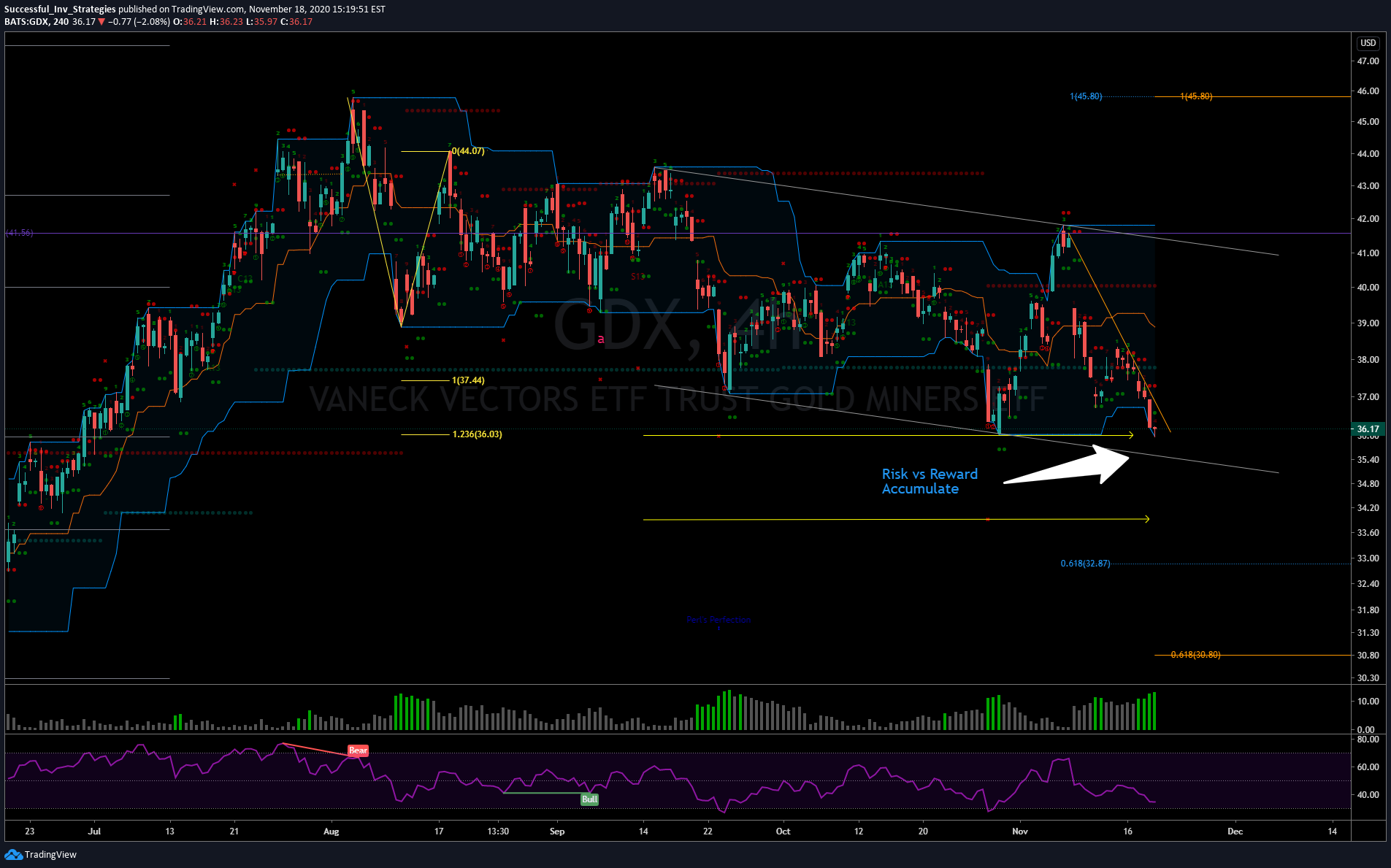1391x868 pixels.
Task: Click the orange '0.618(30.80)' level label
Action: tap(1195, 655)
